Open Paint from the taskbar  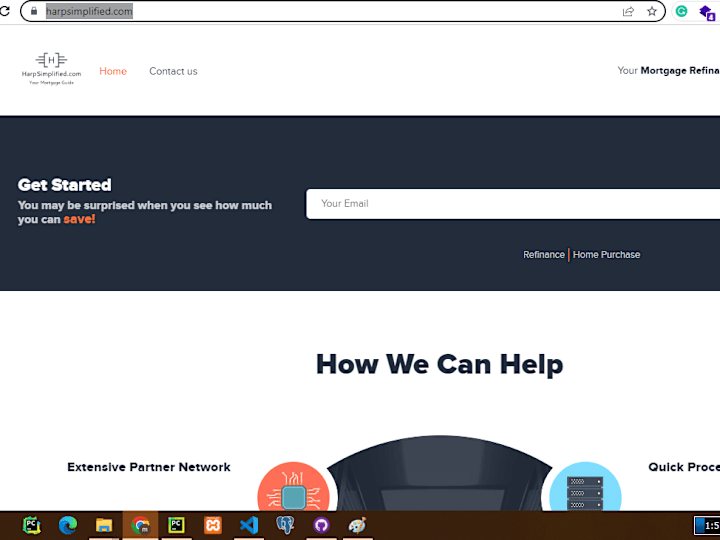pyautogui.click(x=357, y=525)
